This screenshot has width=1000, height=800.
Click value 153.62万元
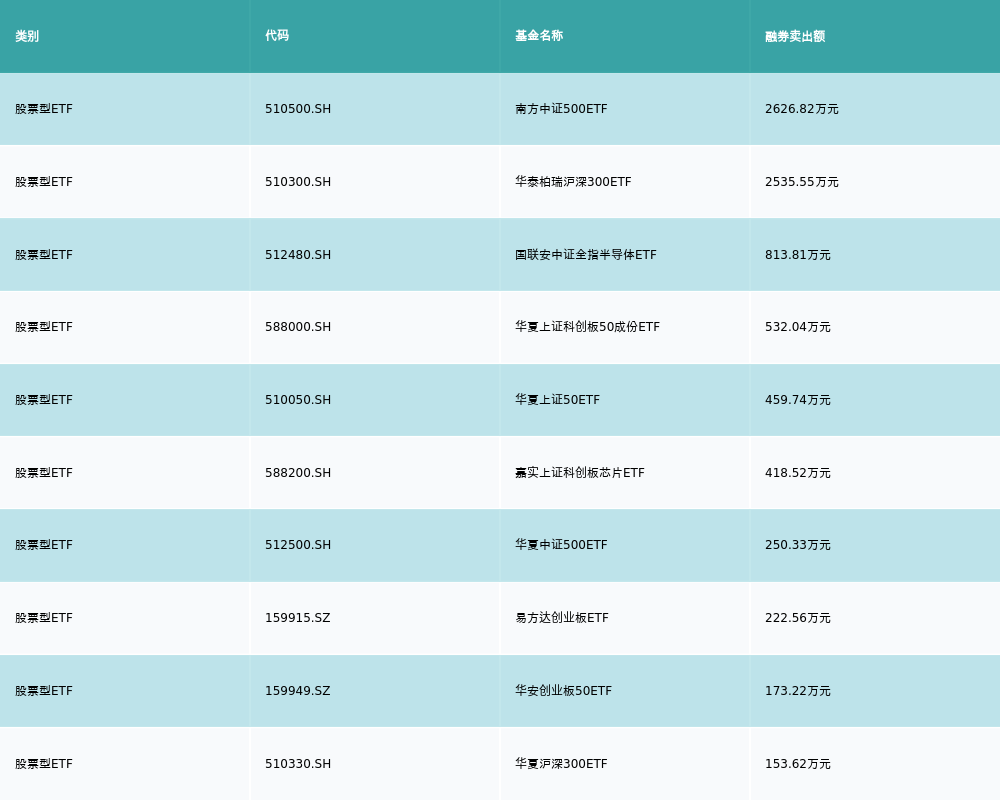(x=798, y=764)
